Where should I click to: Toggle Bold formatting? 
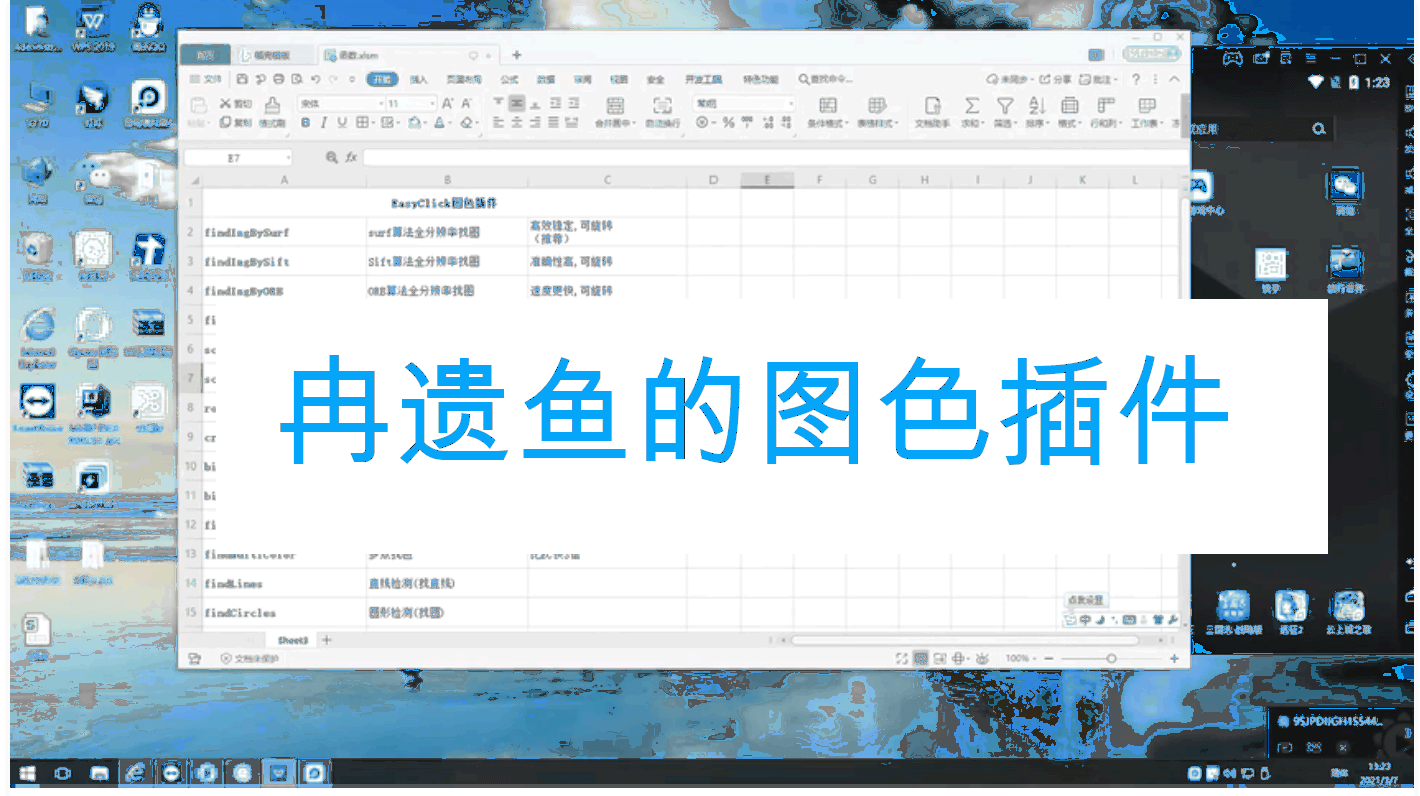tap(305, 123)
